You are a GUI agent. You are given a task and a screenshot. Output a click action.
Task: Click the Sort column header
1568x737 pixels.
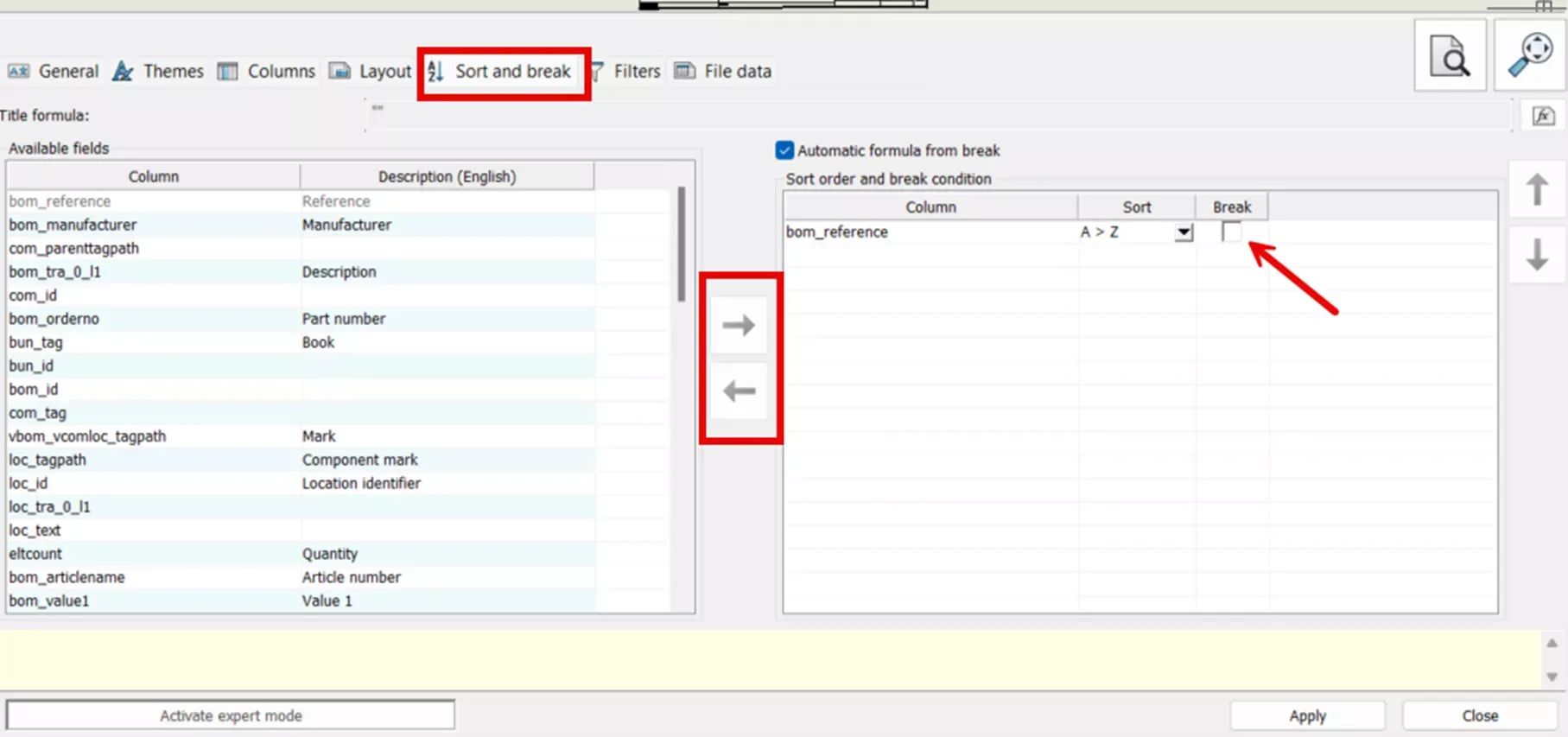1136,206
